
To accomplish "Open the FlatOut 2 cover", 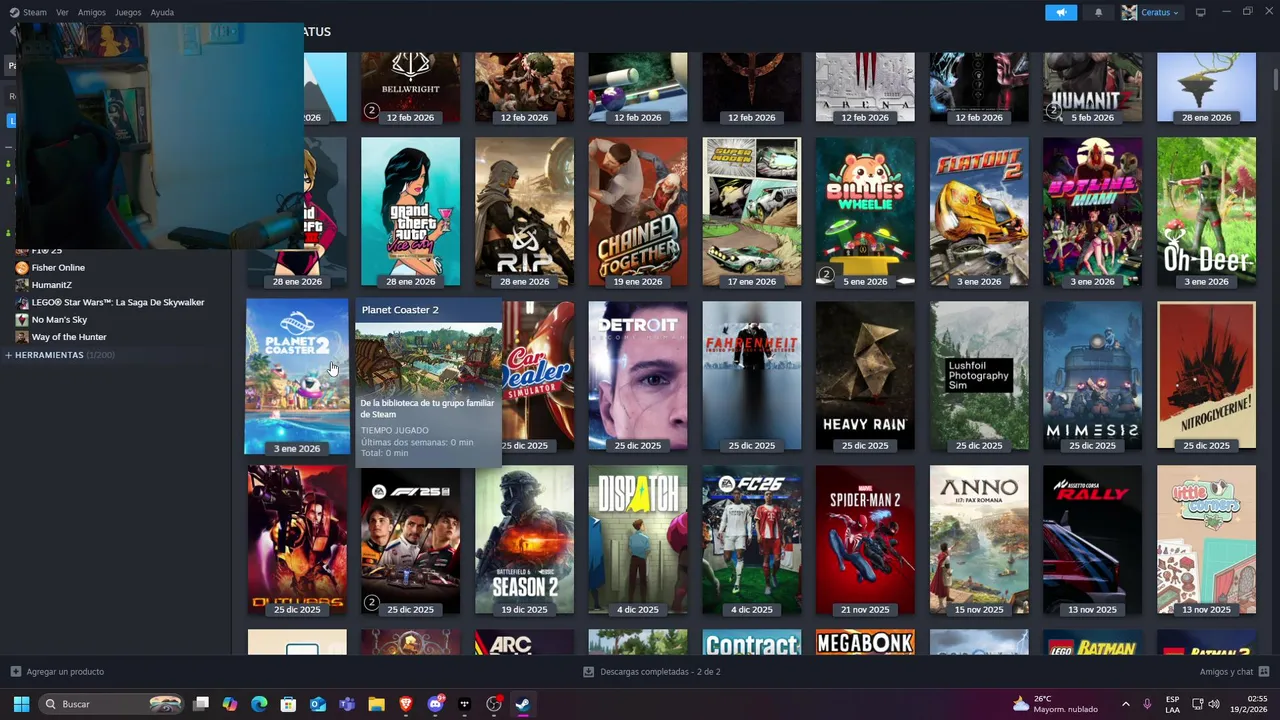I will point(979,211).
